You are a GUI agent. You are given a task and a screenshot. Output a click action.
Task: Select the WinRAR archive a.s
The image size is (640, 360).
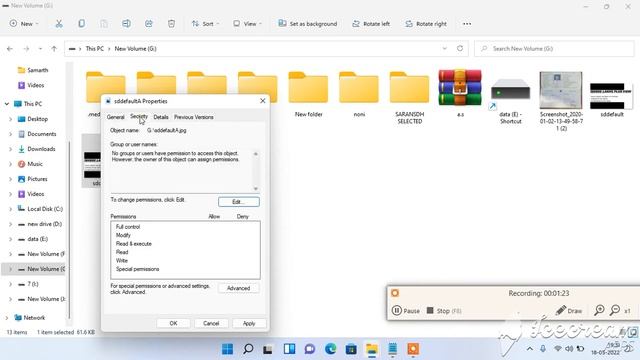(x=460, y=93)
